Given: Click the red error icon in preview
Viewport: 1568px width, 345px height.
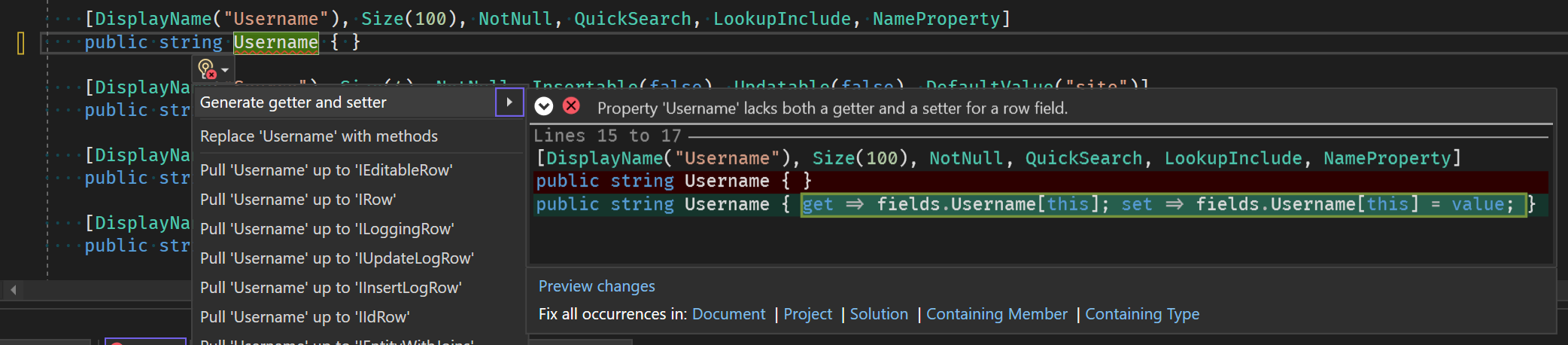Looking at the screenshot, I should pos(572,106).
